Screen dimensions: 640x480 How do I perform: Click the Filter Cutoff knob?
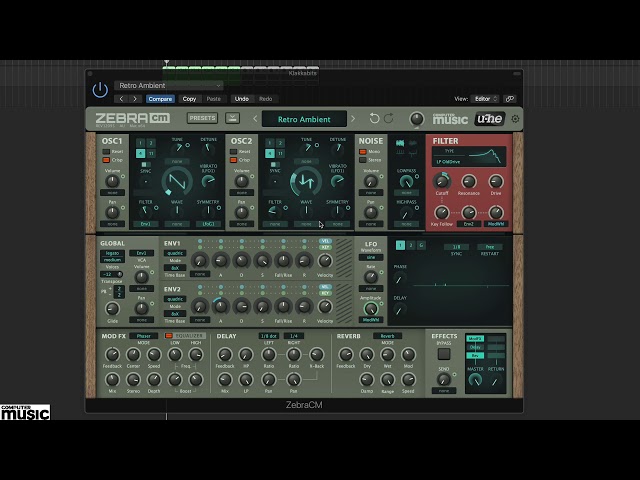pyautogui.click(x=442, y=181)
